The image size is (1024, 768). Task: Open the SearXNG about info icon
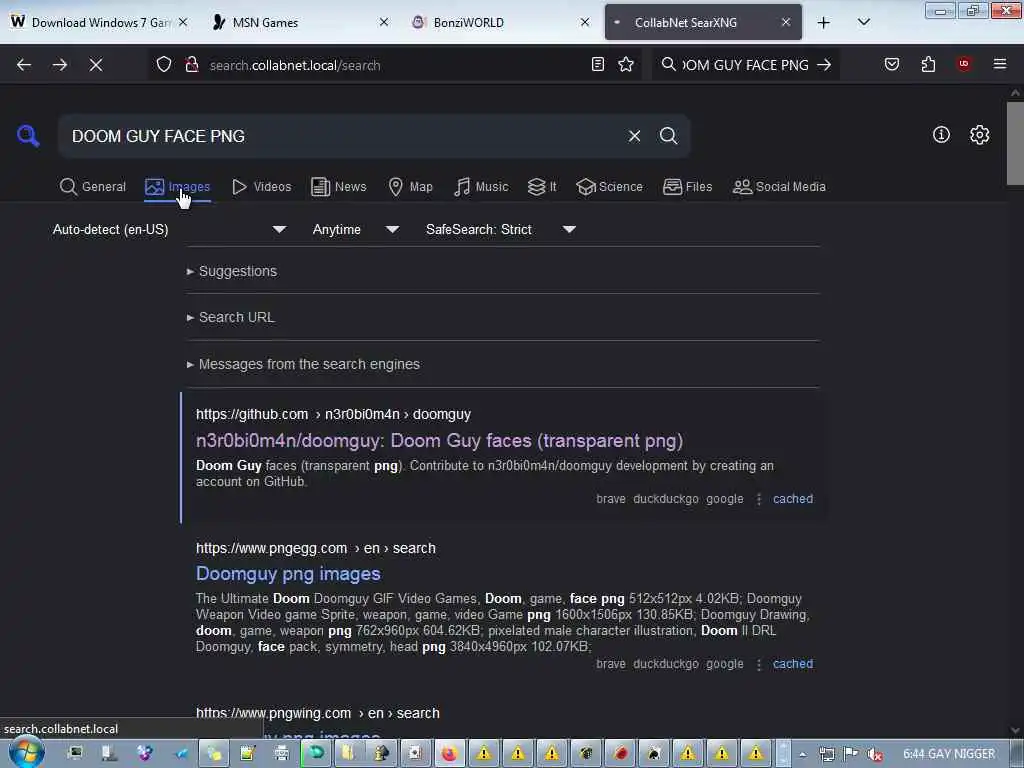coord(941,135)
